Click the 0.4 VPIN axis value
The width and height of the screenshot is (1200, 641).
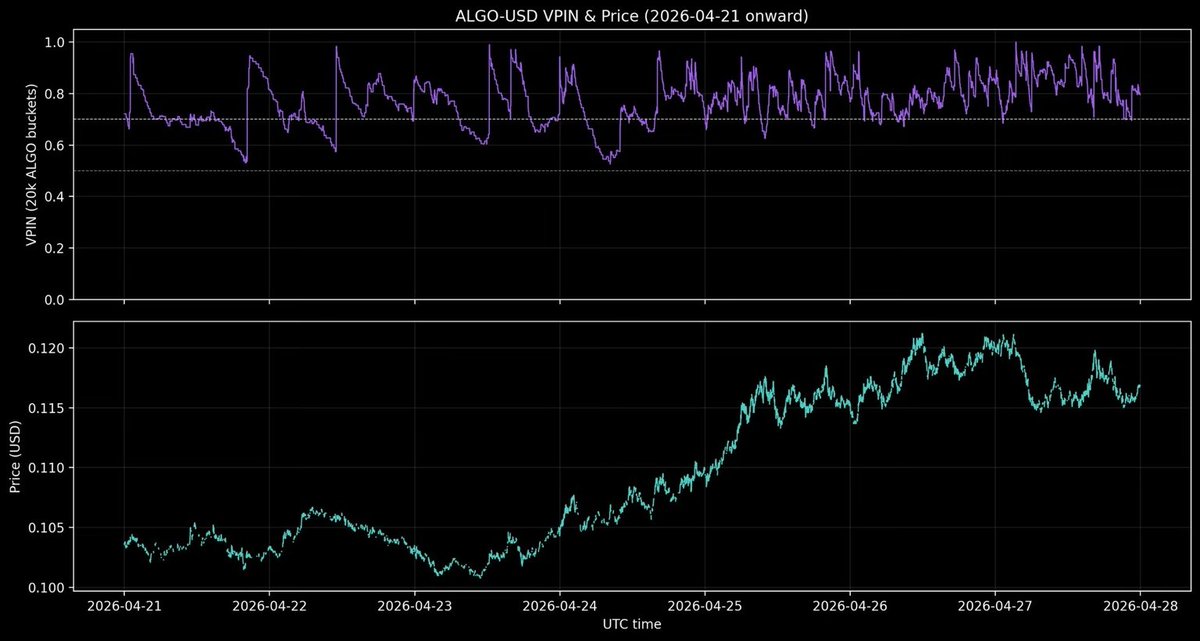[x=56, y=197]
